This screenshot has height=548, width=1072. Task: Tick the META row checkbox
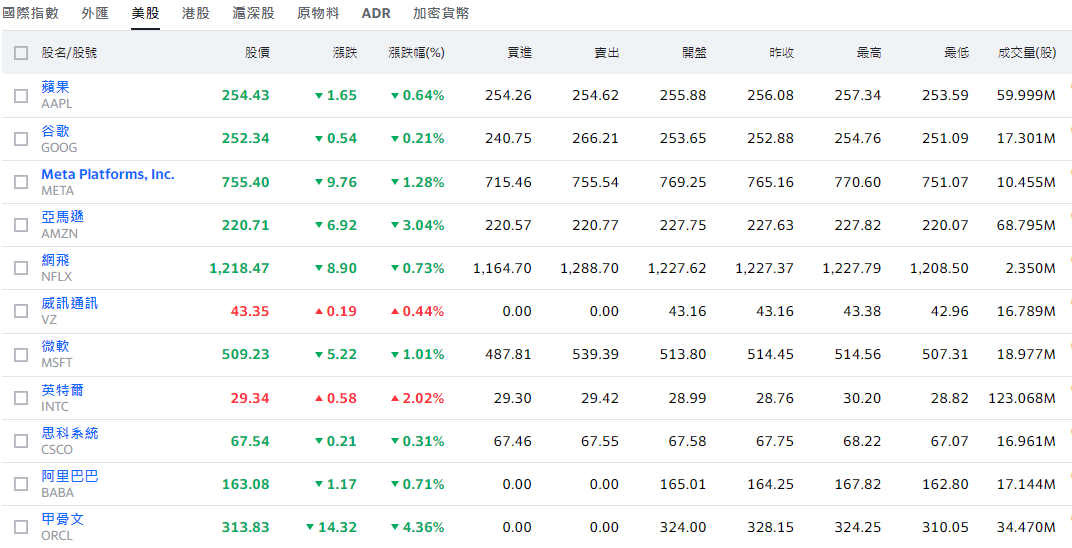click(21, 182)
